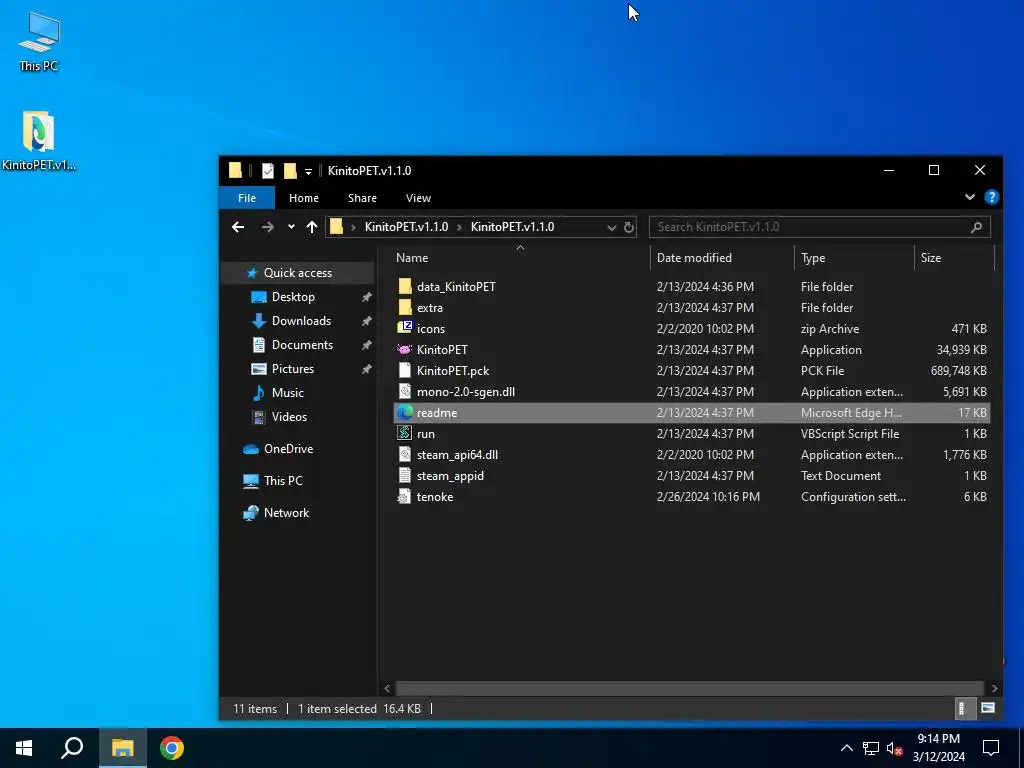This screenshot has height=768, width=1024.
Task: Launch Google Chrome from taskbar
Action: (x=172, y=748)
